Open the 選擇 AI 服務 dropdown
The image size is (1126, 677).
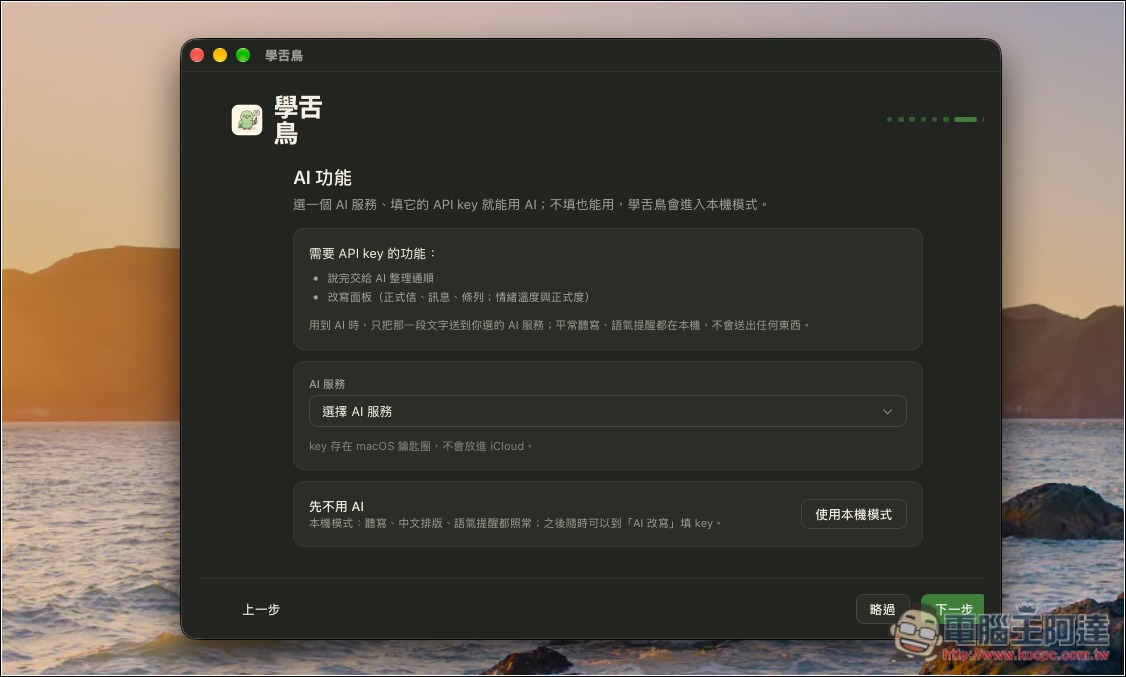[608, 411]
